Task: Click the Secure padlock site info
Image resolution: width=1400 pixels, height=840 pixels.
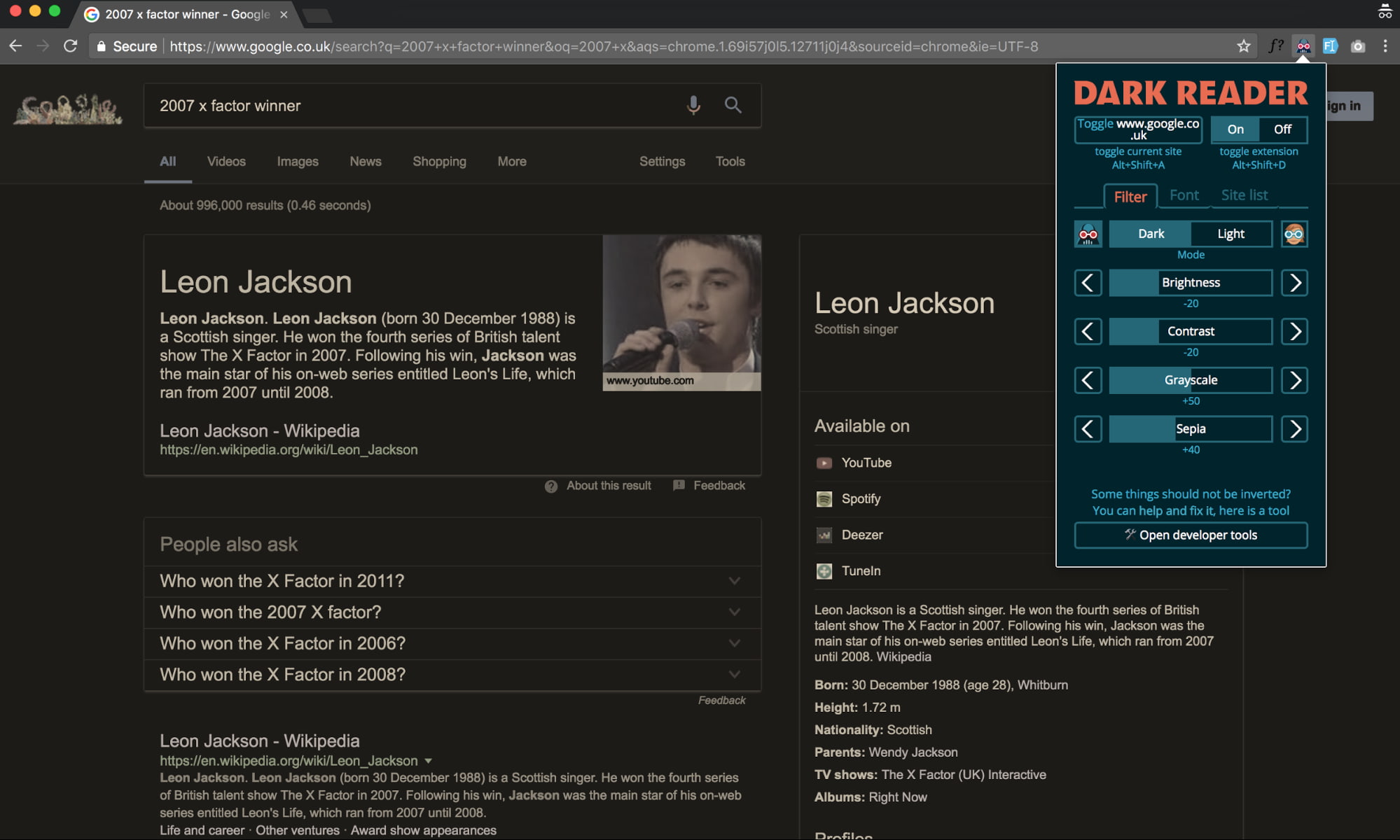Action: [x=126, y=46]
